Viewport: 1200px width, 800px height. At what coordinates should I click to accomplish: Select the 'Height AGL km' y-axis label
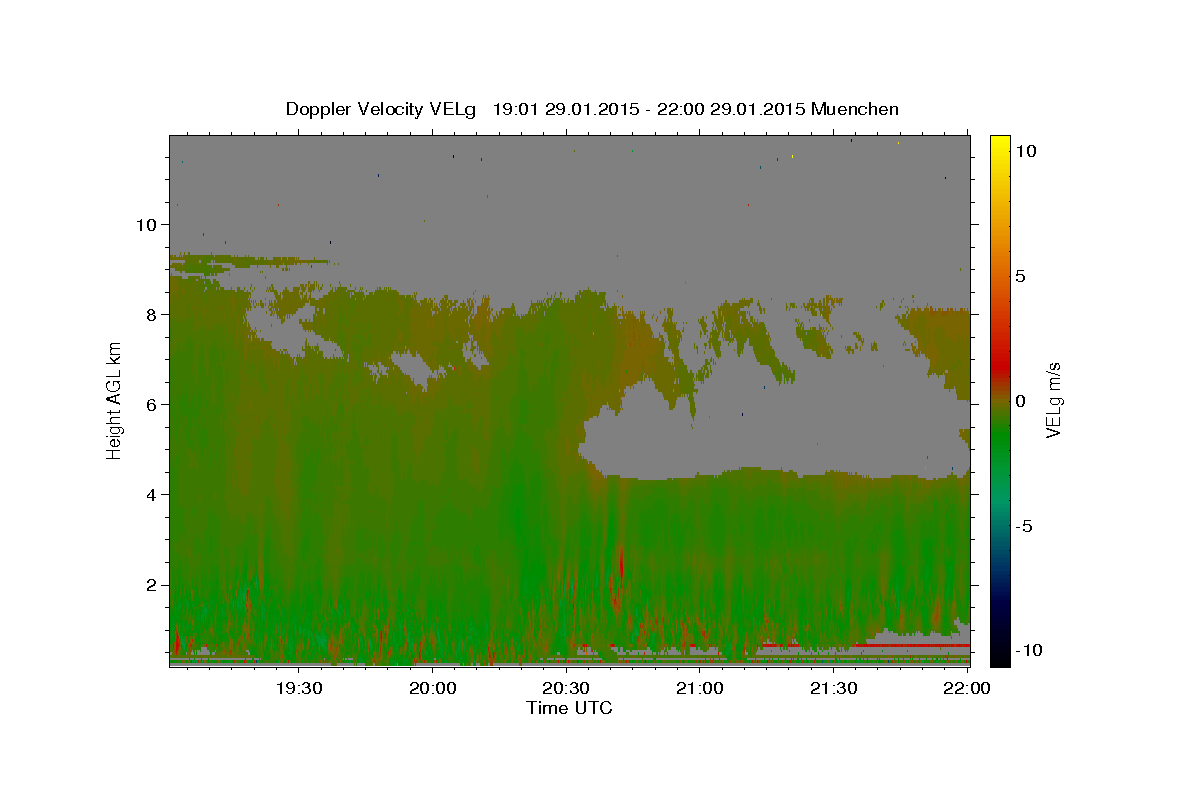click(115, 400)
